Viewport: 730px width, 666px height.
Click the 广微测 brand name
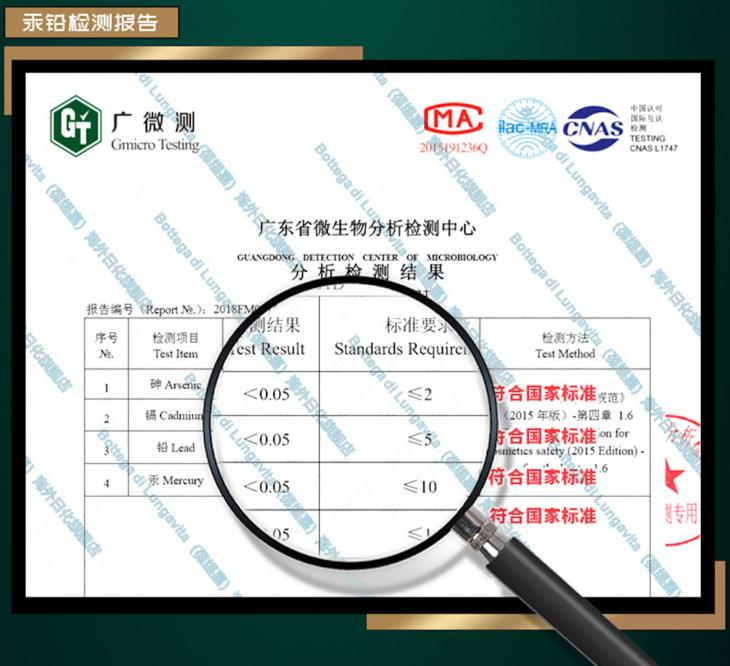click(153, 122)
